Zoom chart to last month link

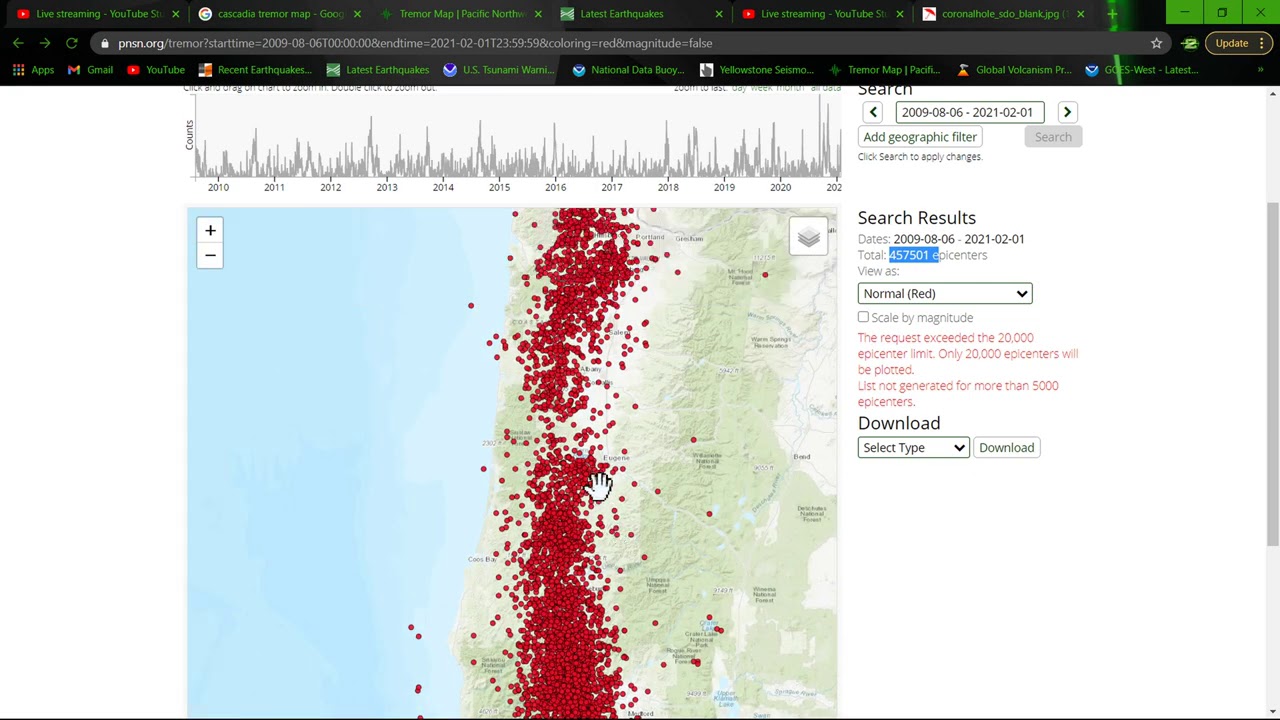[x=792, y=89]
